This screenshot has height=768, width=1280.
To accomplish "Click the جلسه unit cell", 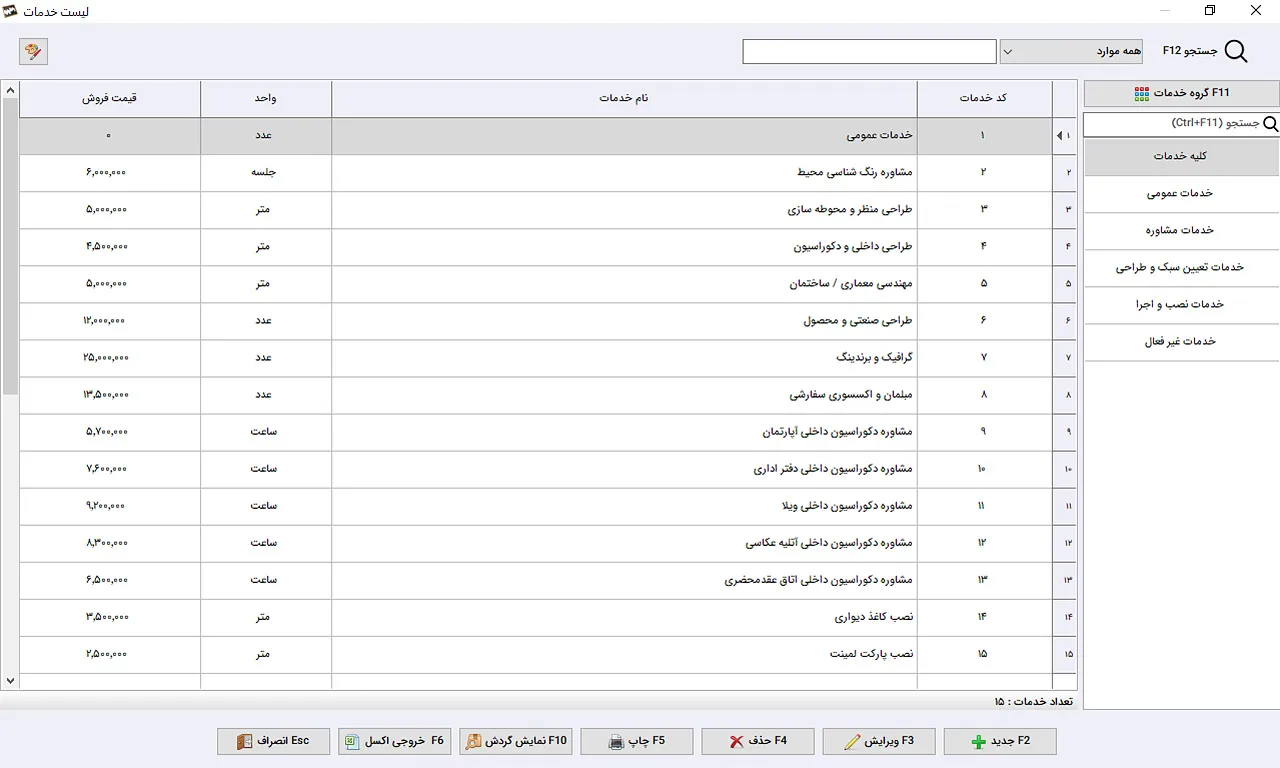I will 266,173.
